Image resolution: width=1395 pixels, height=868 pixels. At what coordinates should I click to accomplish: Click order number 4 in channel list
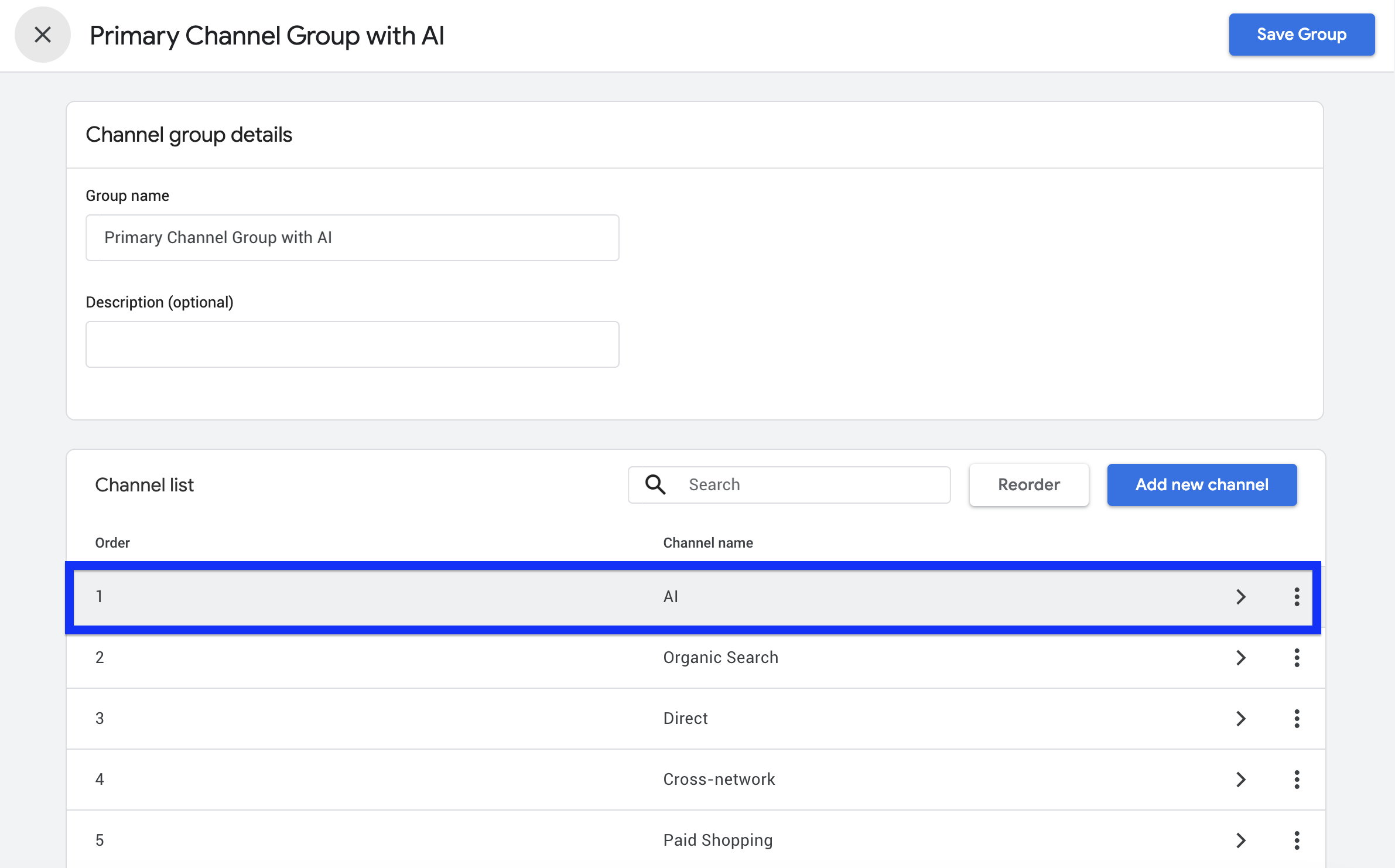coord(100,779)
